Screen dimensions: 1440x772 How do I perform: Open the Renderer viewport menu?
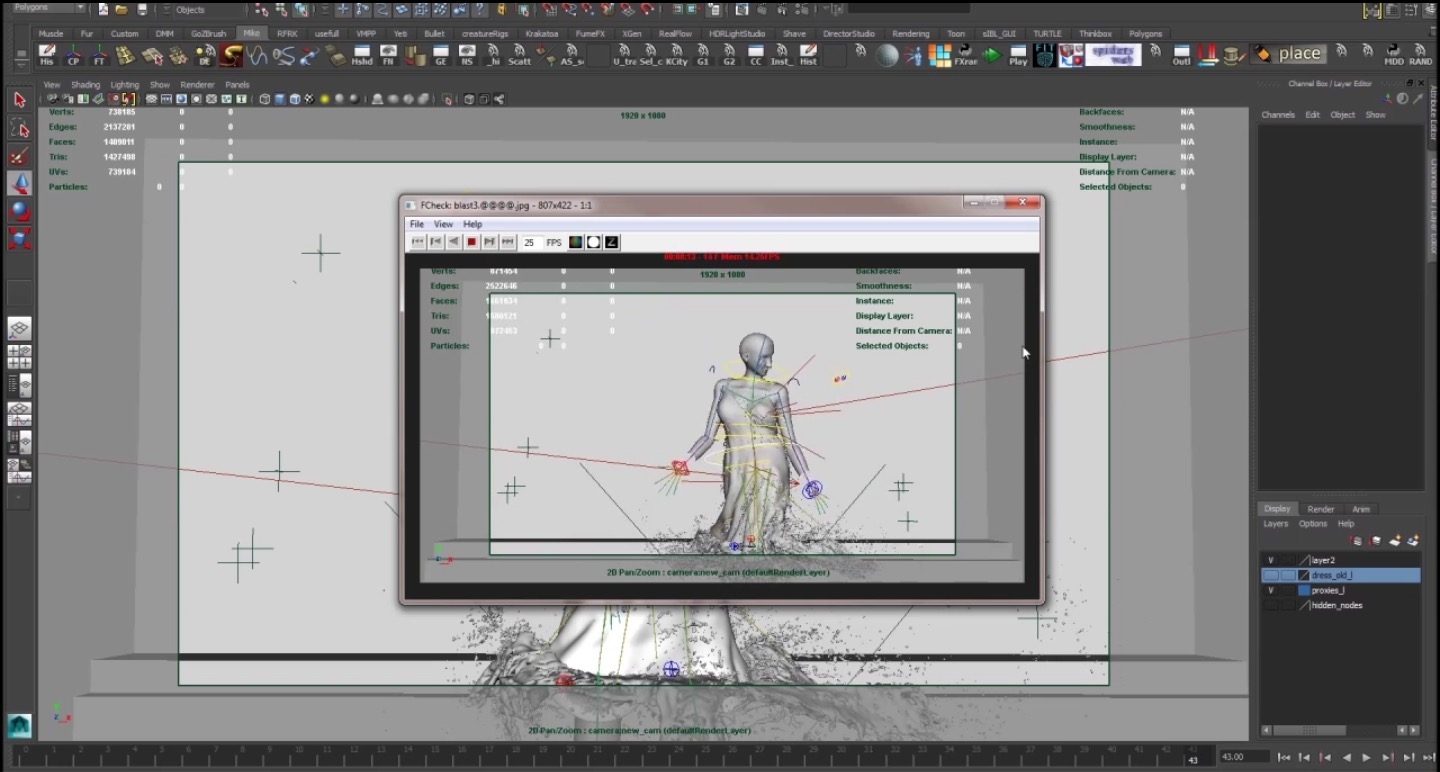[197, 85]
